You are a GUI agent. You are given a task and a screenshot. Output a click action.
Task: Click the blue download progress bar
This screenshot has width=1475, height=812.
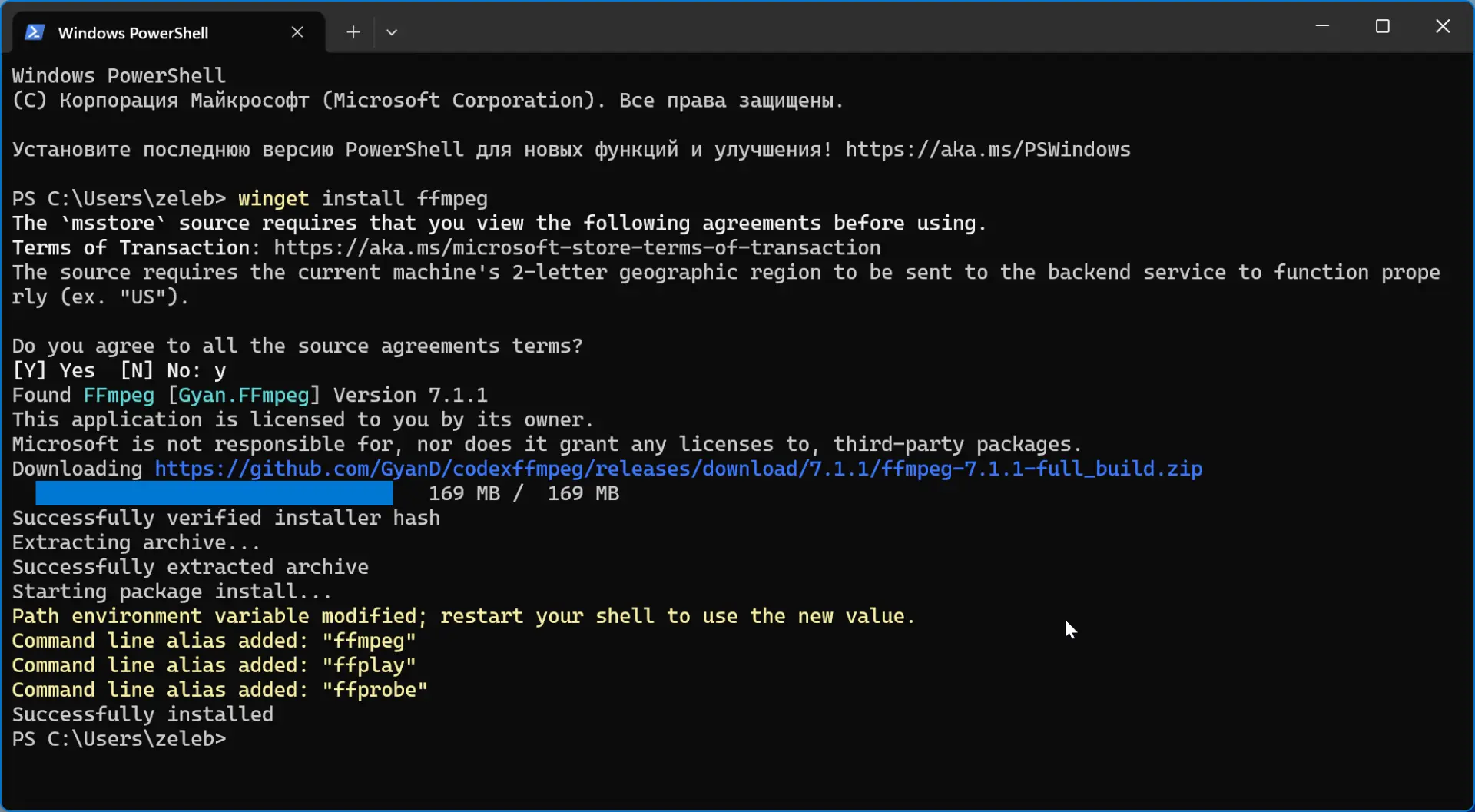coord(214,493)
